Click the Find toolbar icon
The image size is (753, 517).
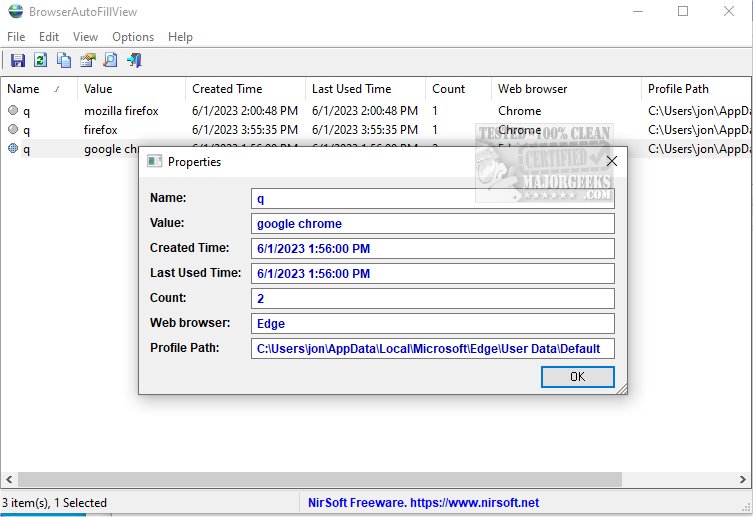pos(110,60)
